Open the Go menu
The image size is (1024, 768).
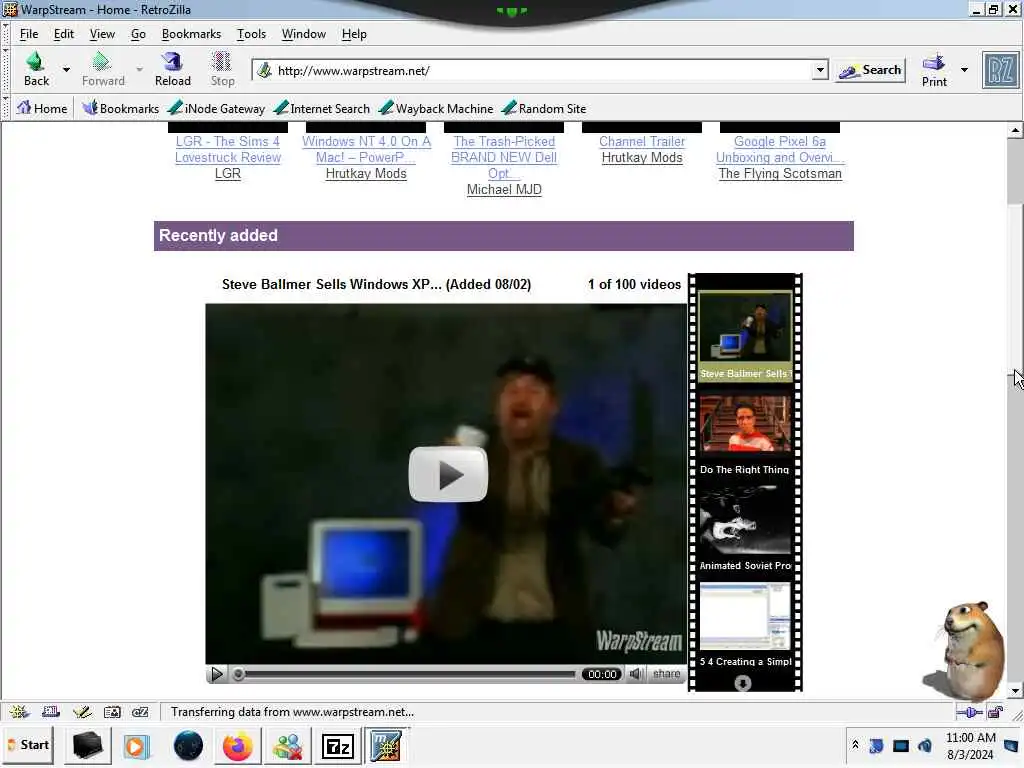coord(138,34)
